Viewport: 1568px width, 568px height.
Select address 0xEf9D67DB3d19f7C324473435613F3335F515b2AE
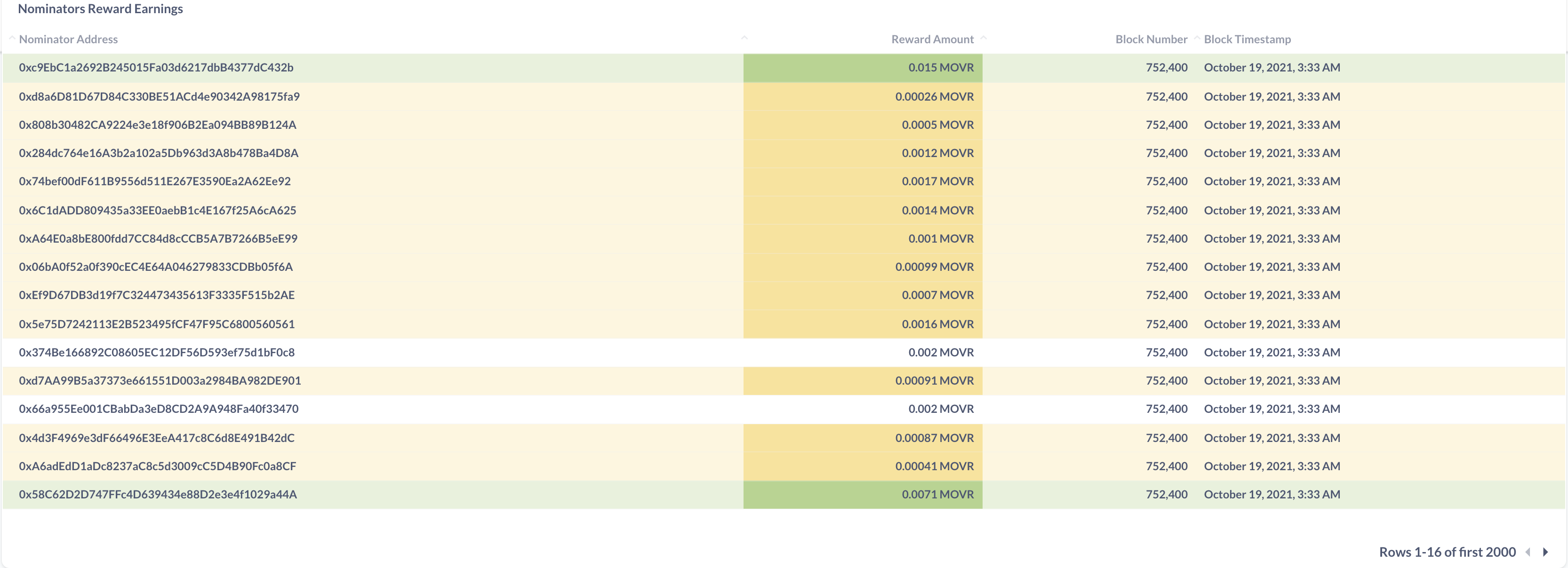[156, 295]
